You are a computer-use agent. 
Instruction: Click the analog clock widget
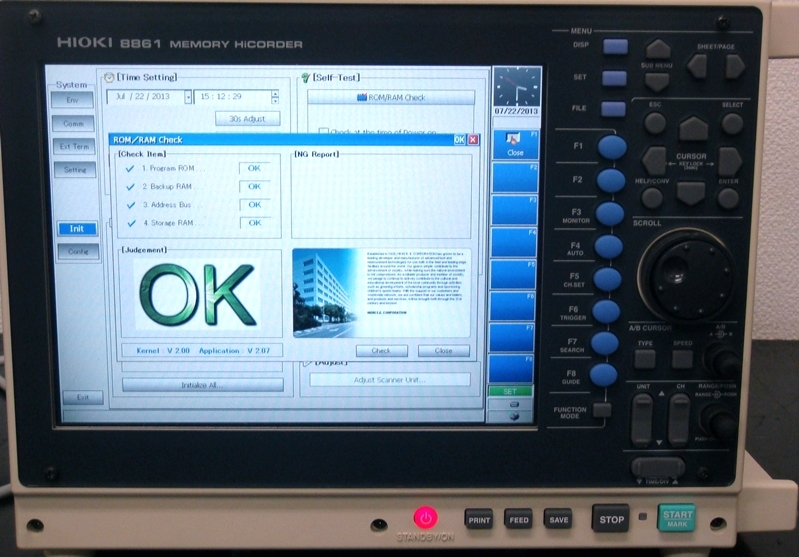click(517, 87)
